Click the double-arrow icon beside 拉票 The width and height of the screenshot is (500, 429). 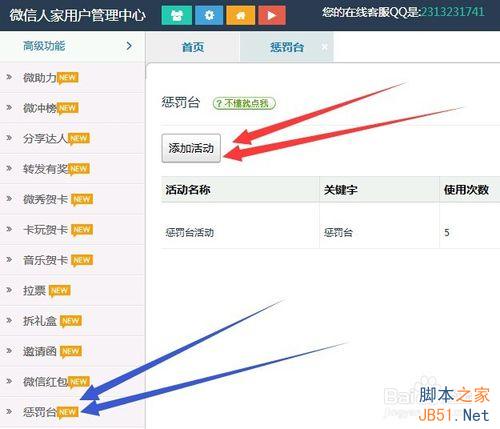[x=9, y=290]
